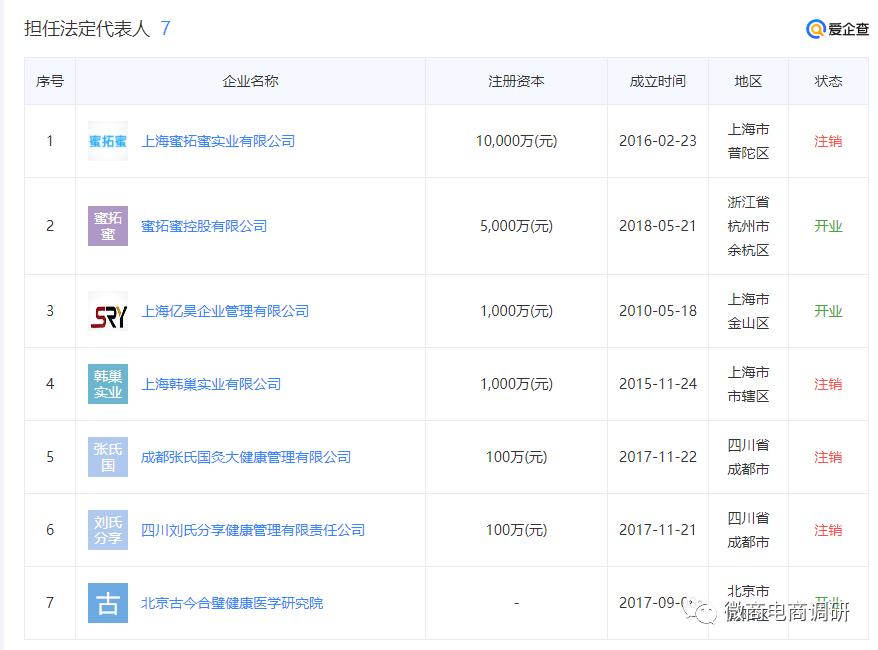The height and width of the screenshot is (650, 878).
Task: Click 1,000万(元) in the 上海亿昊 row
Action: 516,311
